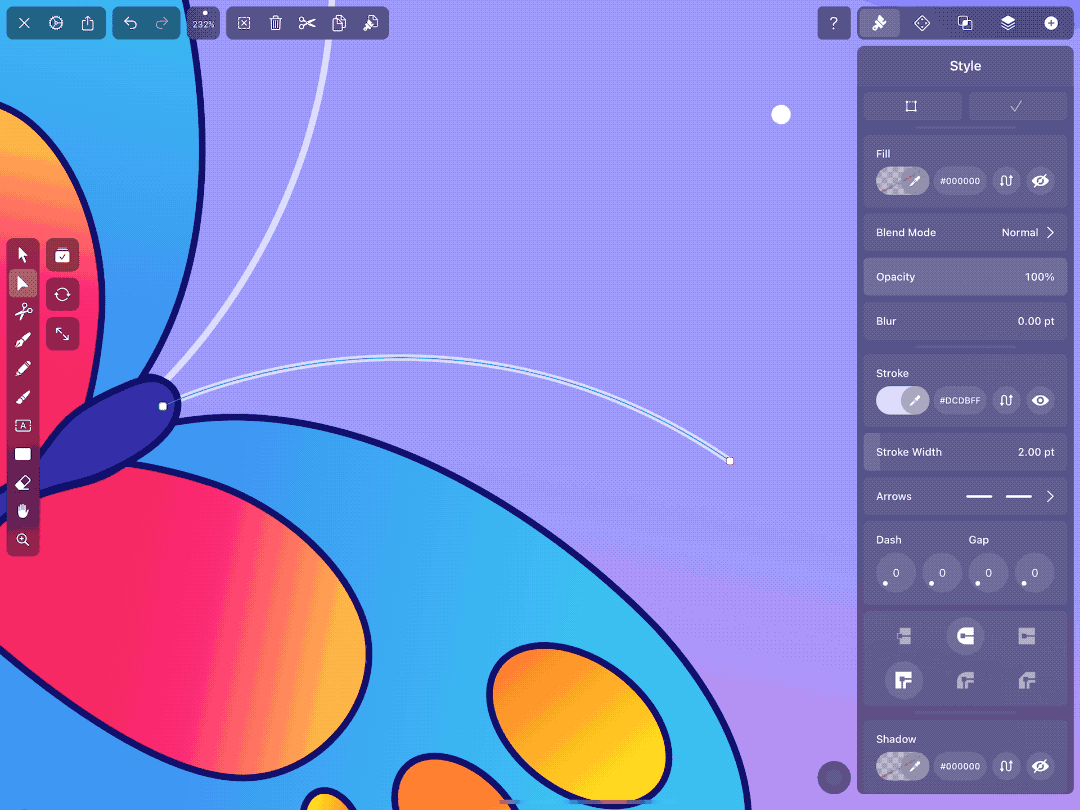
Task: Set the last Gap value dial
Action: point(1034,572)
